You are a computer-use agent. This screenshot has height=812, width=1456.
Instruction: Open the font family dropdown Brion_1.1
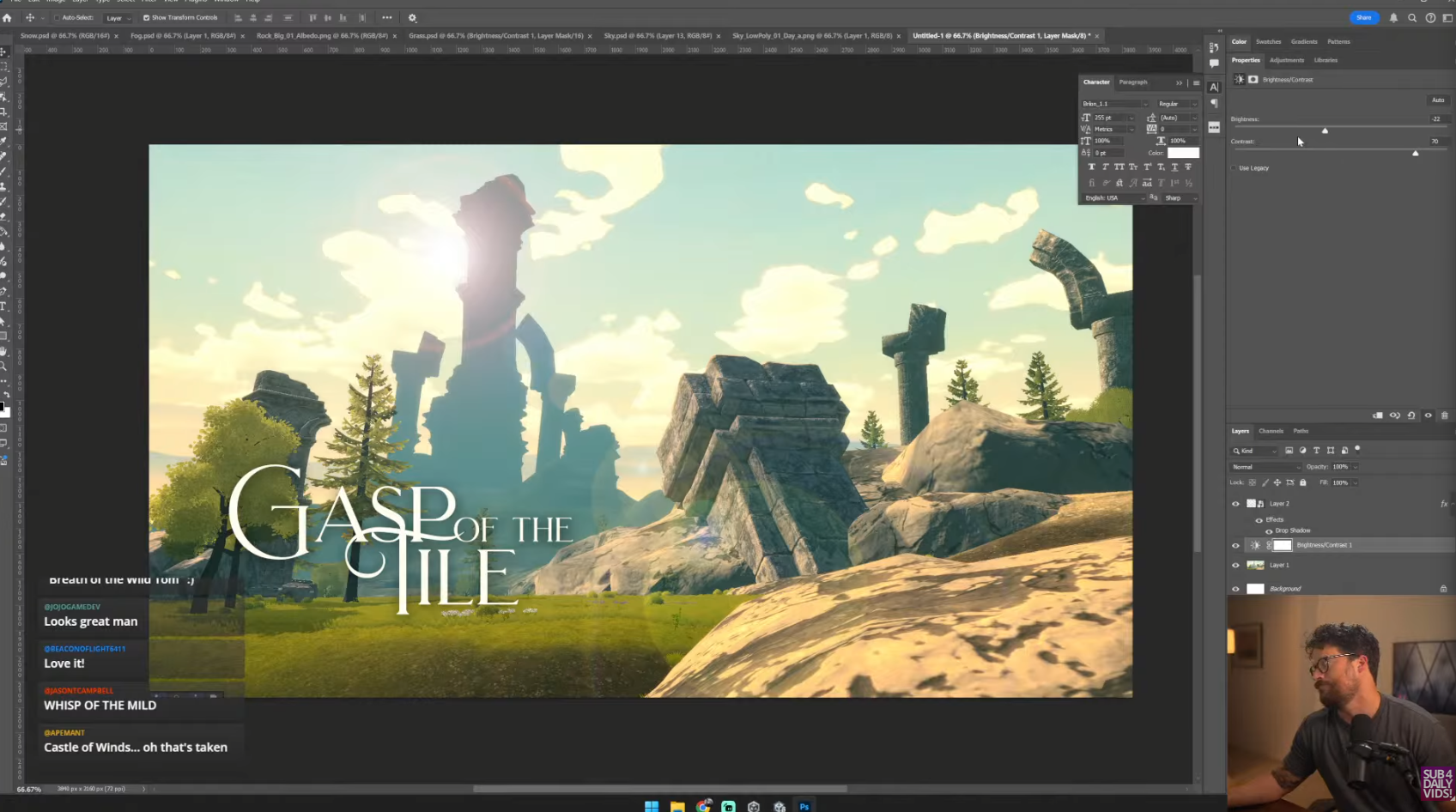click(1114, 104)
